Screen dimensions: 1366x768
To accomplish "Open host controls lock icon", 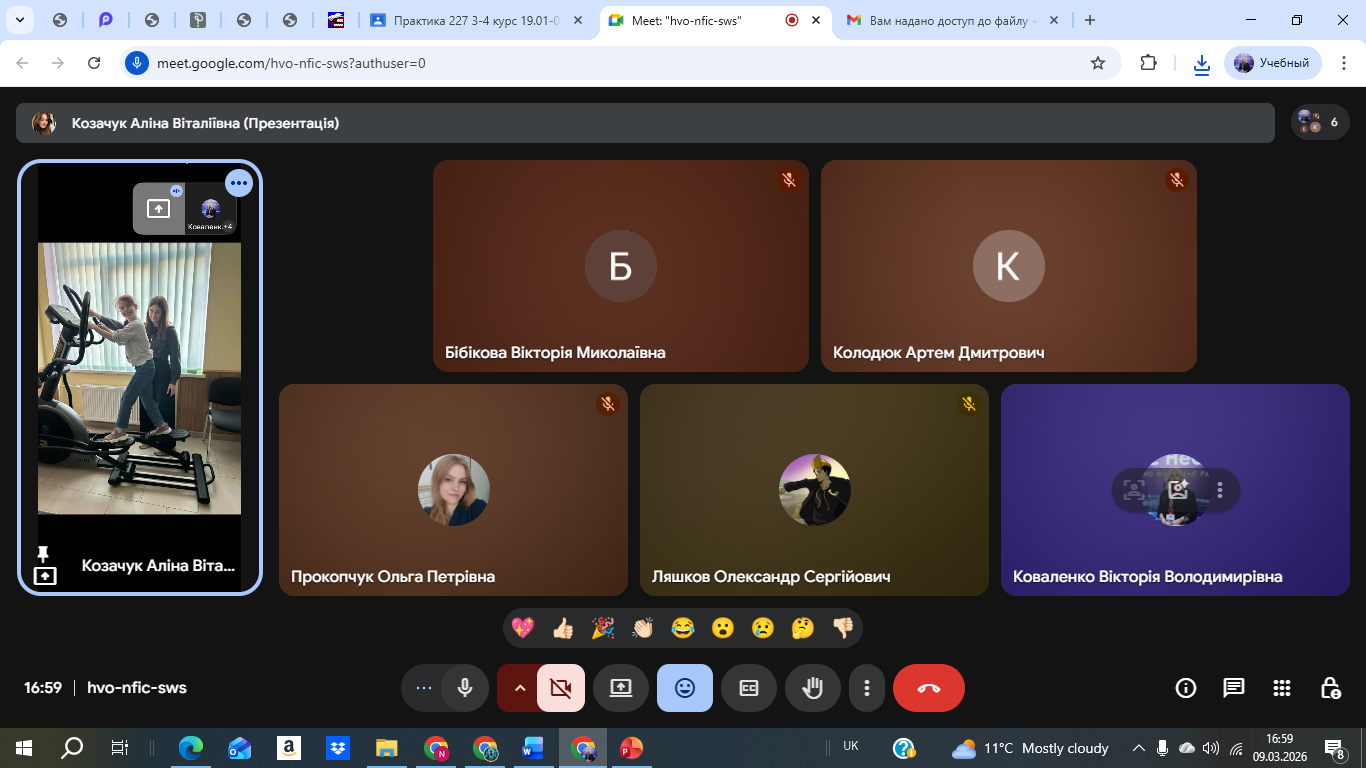I will tap(1330, 688).
